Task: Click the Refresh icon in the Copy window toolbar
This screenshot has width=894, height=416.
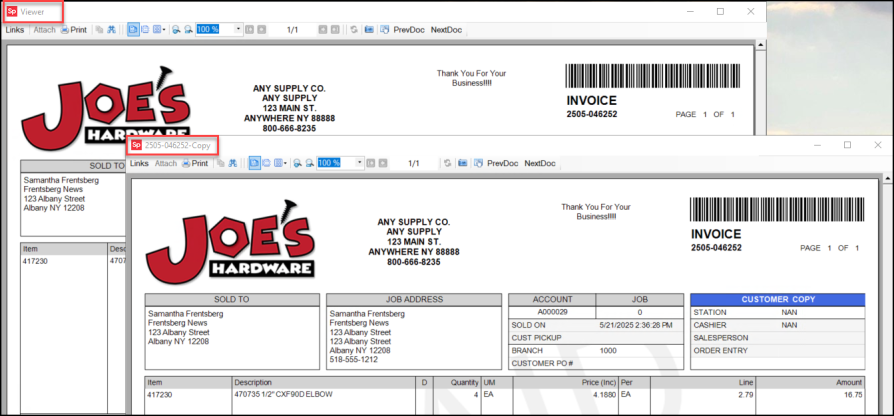Action: pyautogui.click(x=447, y=163)
